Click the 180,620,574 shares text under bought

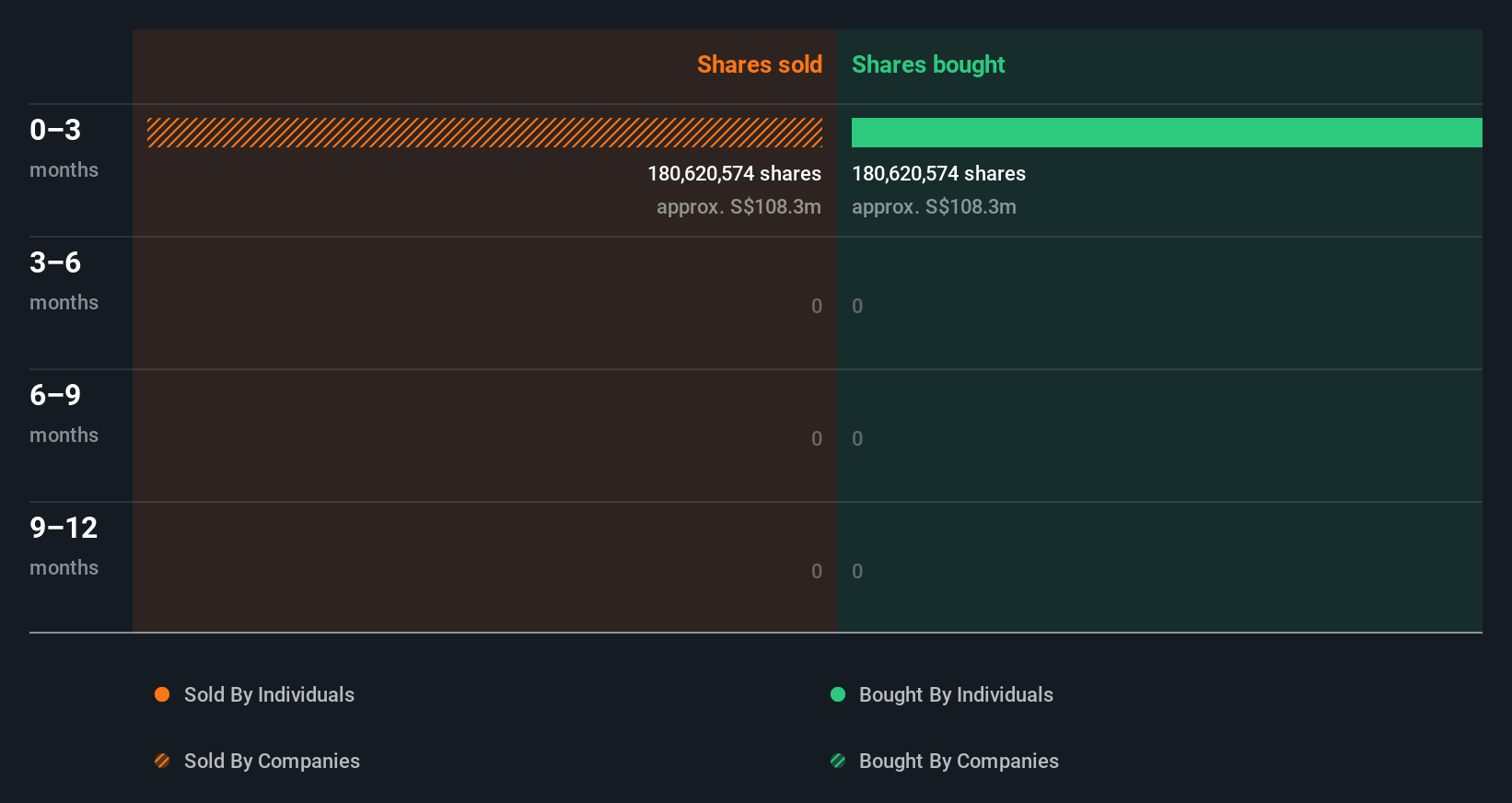tap(938, 174)
